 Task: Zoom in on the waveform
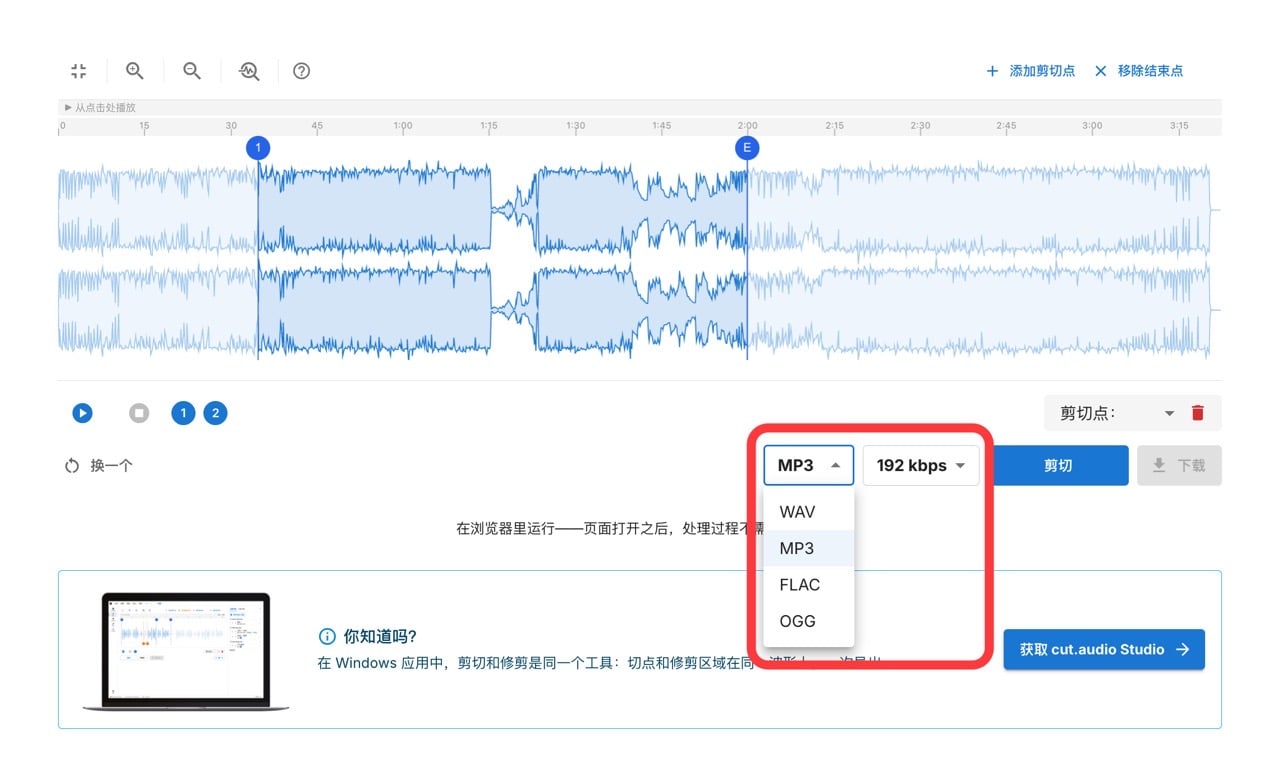coord(135,71)
